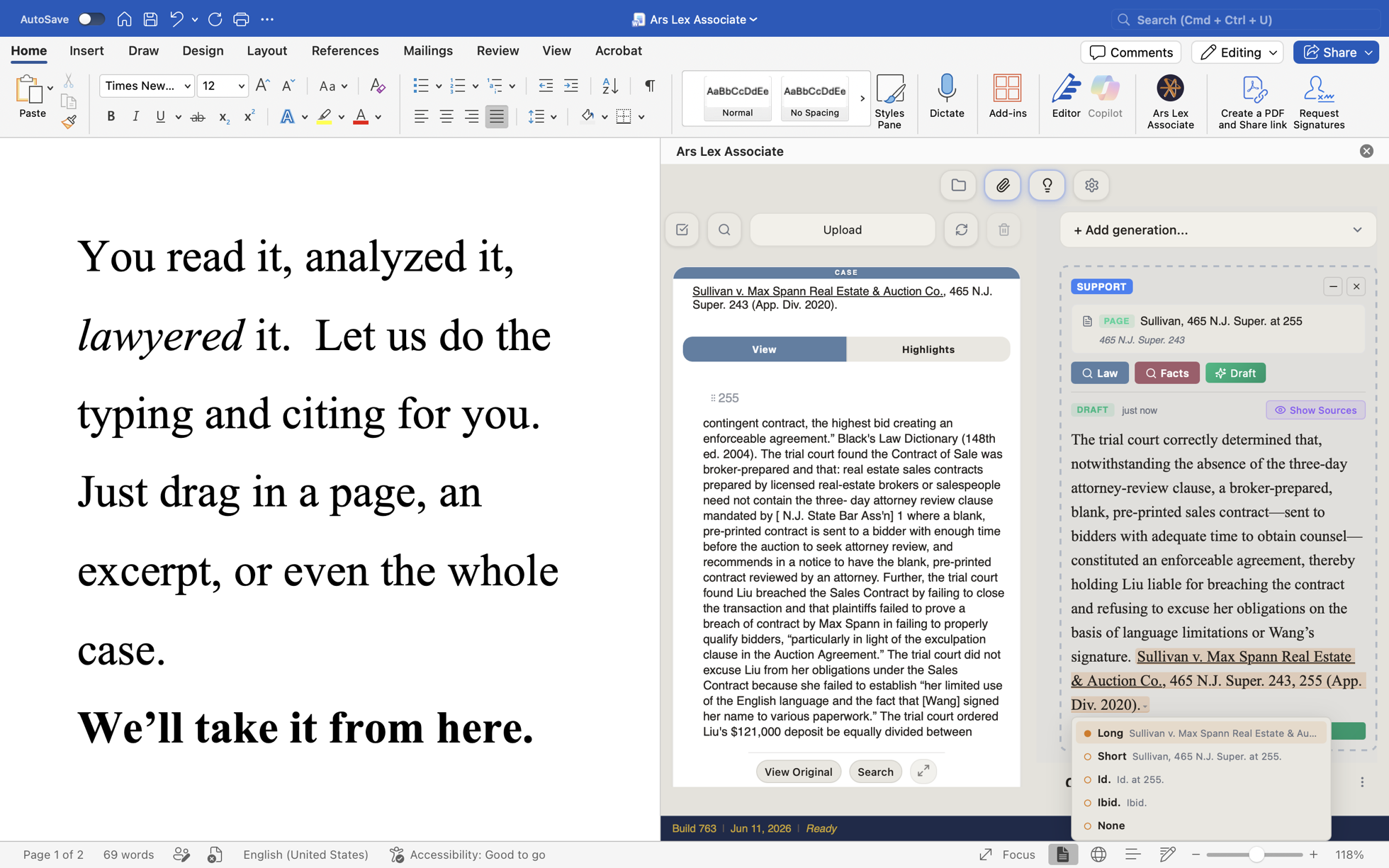Select the Long citation format option

pos(1201,733)
